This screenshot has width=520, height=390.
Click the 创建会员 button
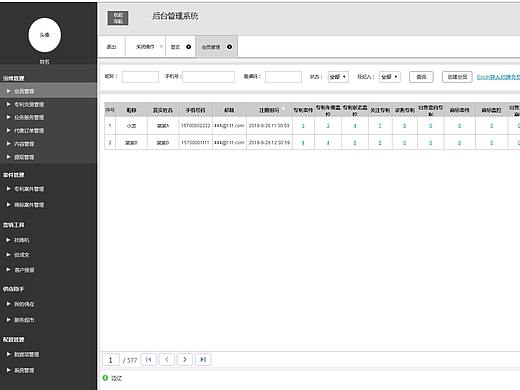click(457, 77)
